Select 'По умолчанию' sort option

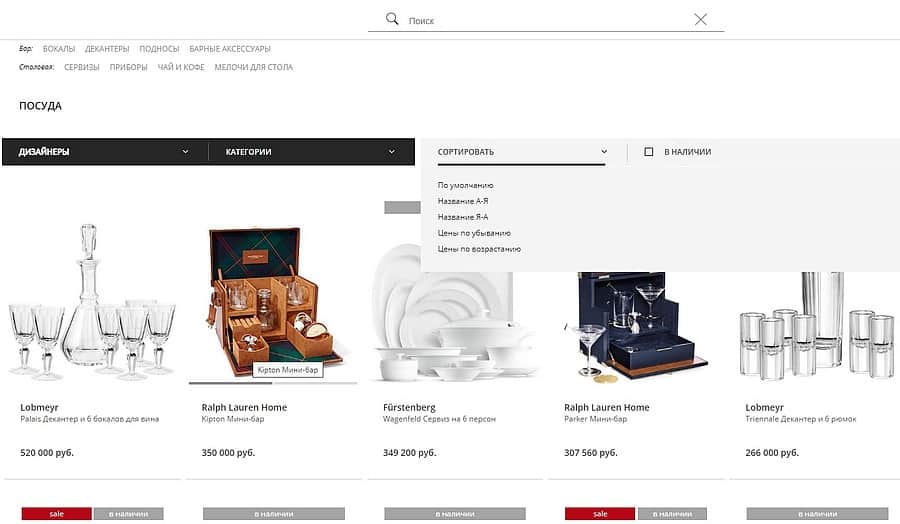(x=465, y=185)
